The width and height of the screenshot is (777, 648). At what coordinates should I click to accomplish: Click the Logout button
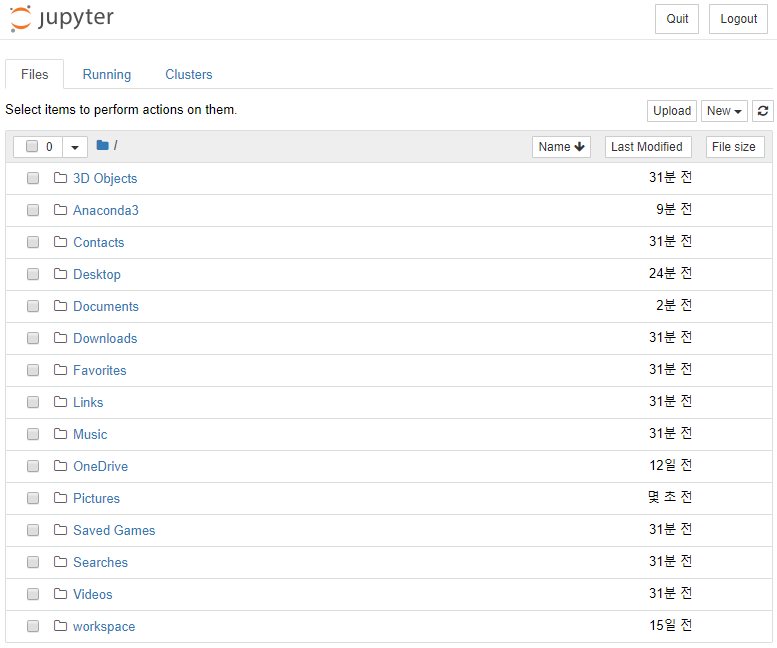(x=738, y=19)
